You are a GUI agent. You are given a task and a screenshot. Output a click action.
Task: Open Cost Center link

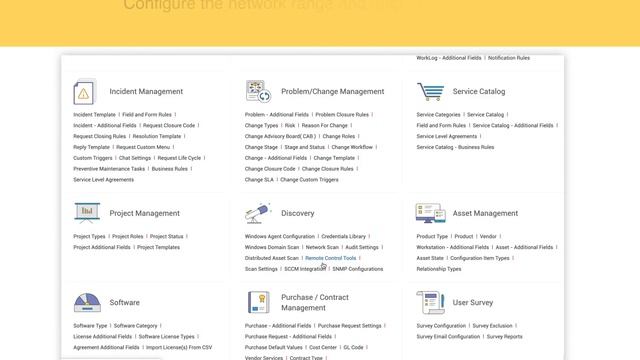tap(323, 347)
